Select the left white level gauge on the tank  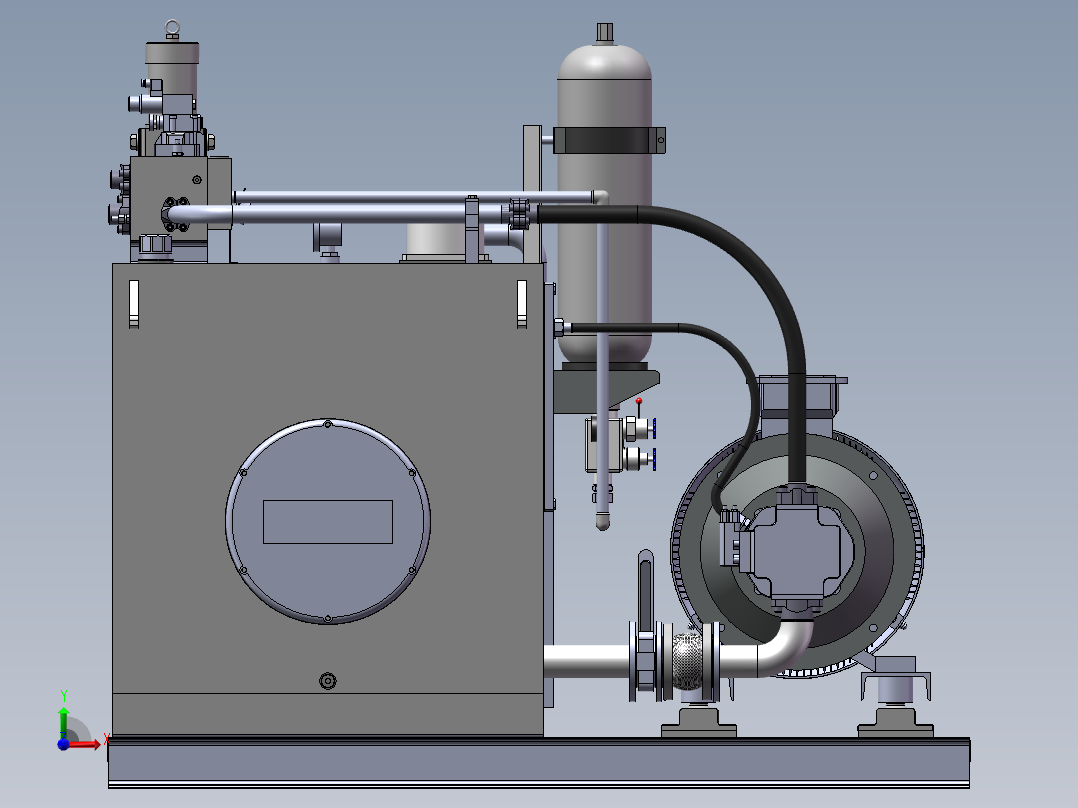point(134,303)
